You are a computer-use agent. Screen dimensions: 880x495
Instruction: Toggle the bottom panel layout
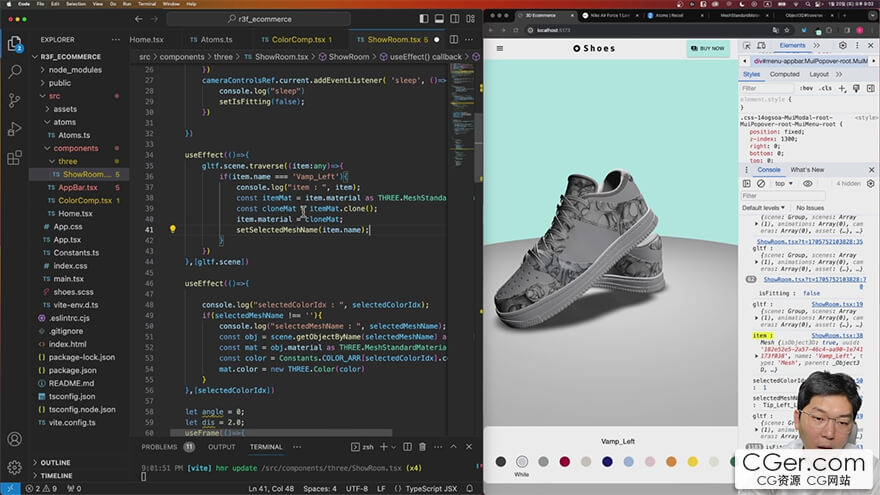click(x=439, y=19)
